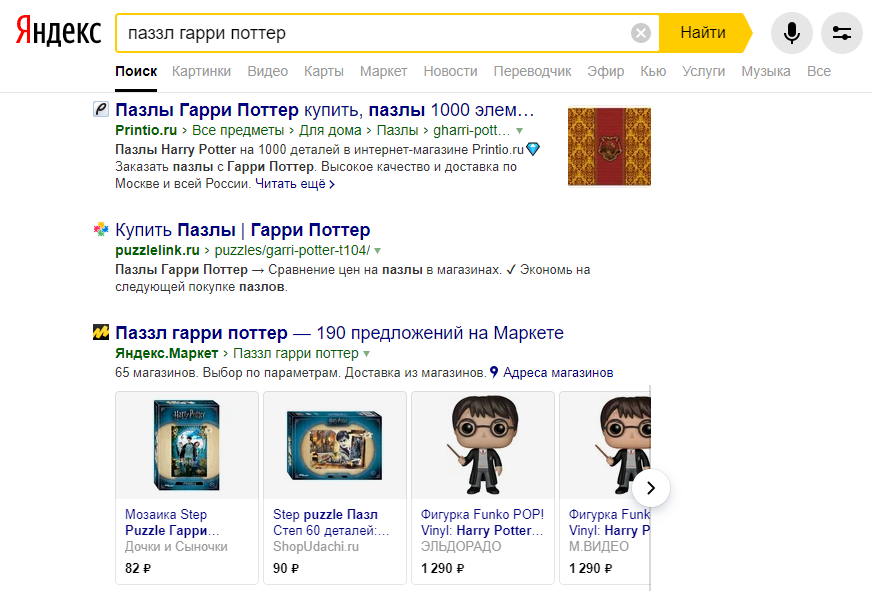The image size is (872, 599).
Task: Advance product carousel with right arrow
Action: pyautogui.click(x=651, y=488)
